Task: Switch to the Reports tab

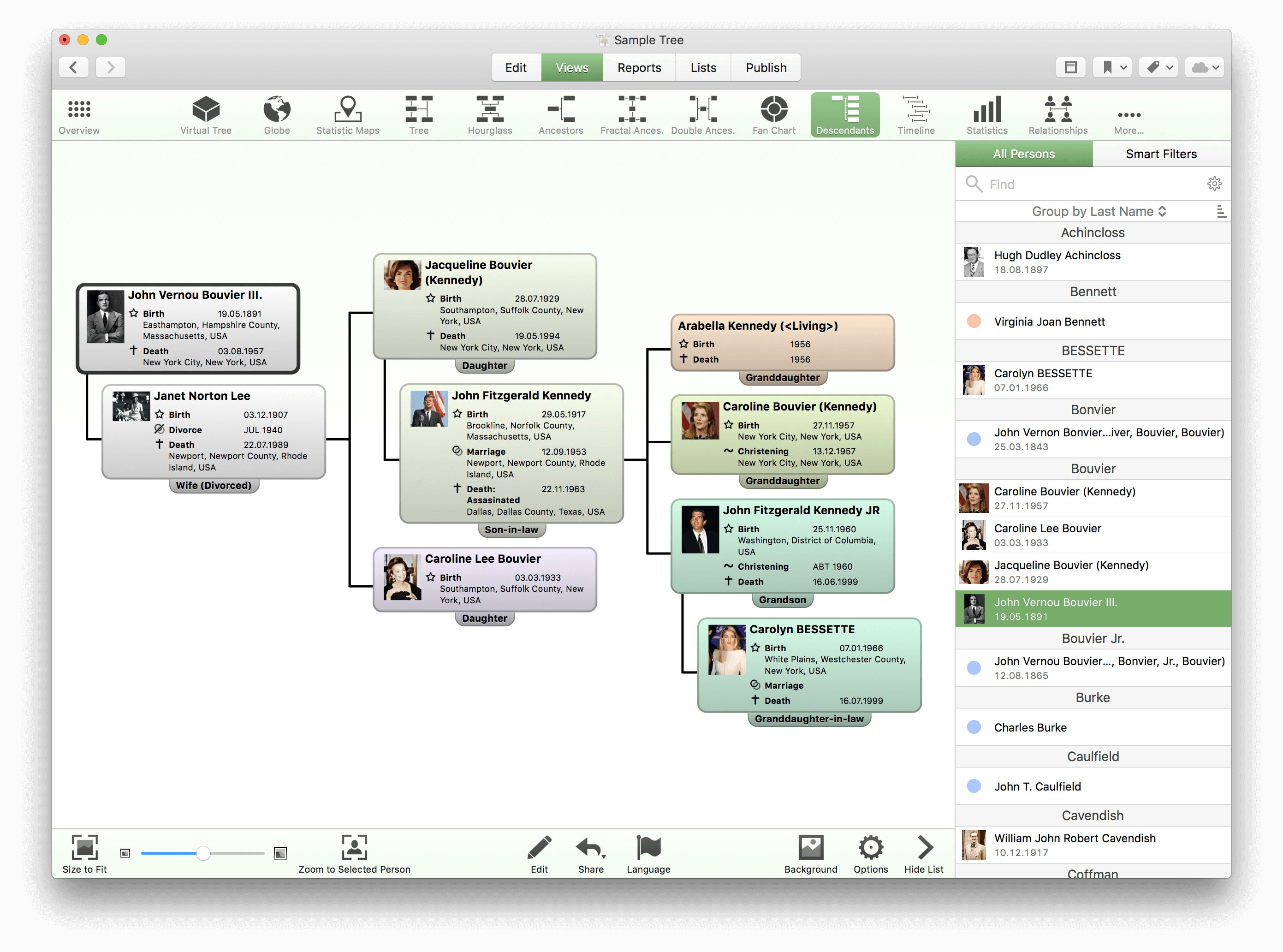Action: 638,67
